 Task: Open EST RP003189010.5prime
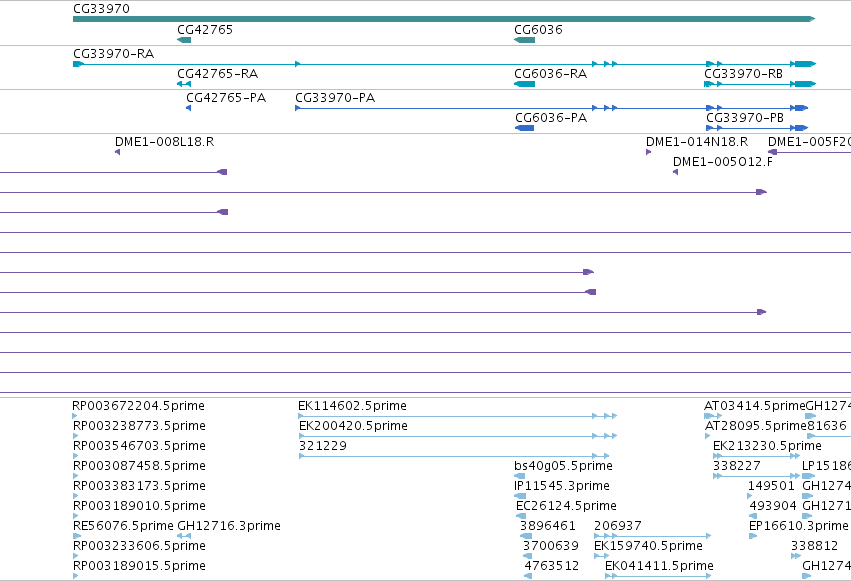(x=139, y=506)
